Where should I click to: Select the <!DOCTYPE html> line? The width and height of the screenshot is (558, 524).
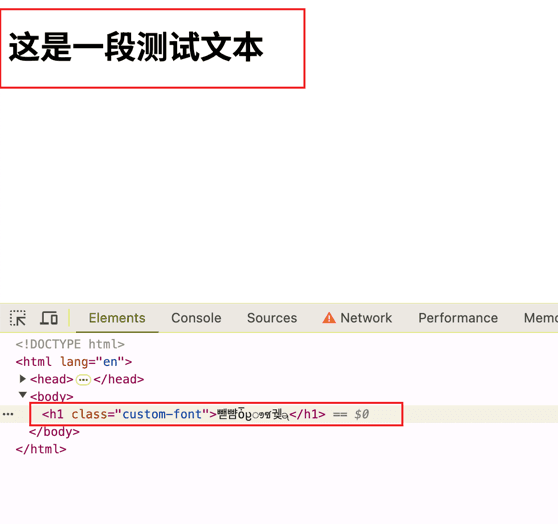[x=70, y=344]
